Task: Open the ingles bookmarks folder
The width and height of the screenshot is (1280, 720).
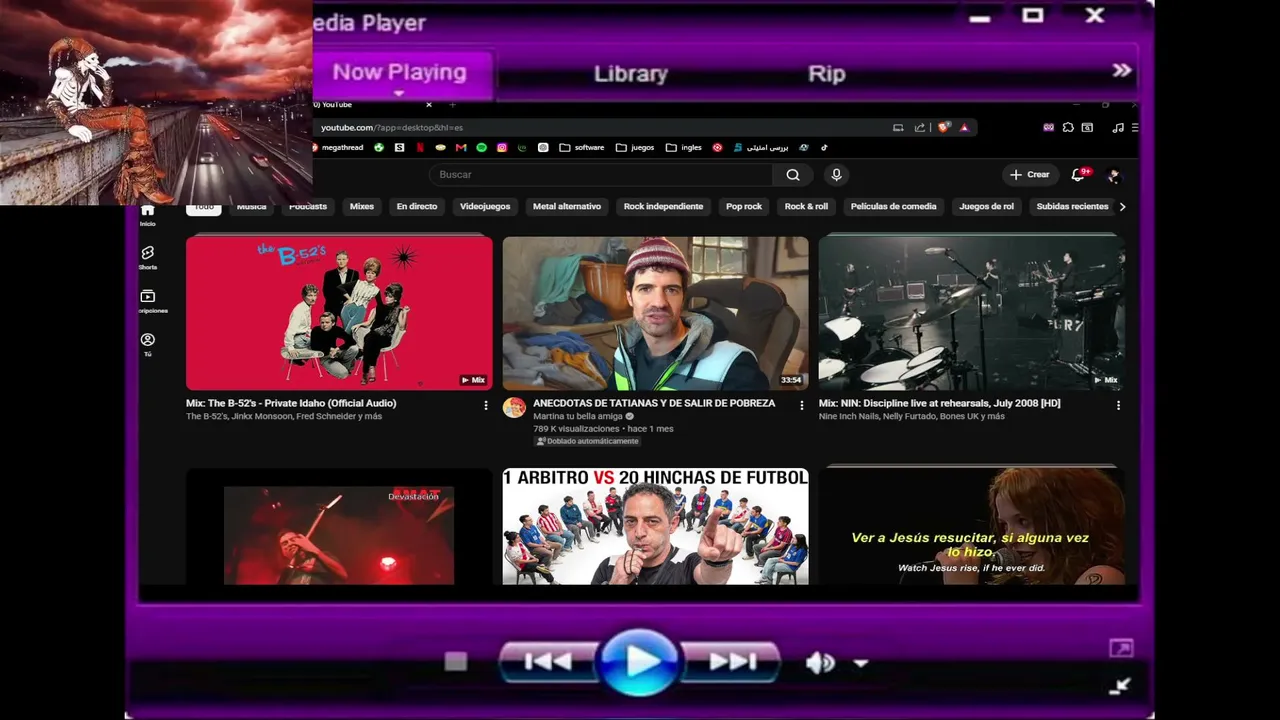Action: point(684,148)
